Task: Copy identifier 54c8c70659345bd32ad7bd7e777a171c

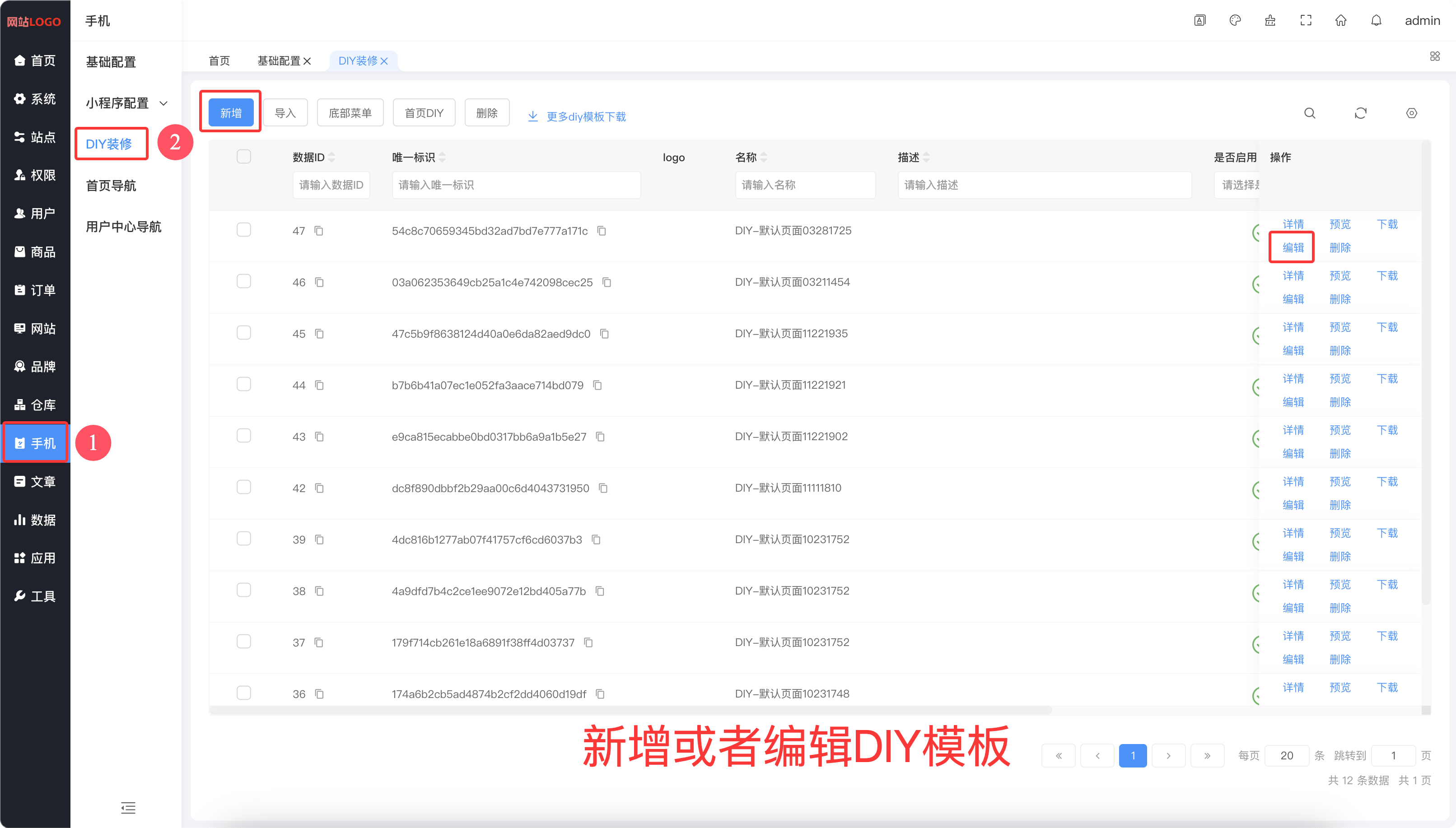Action: coord(601,231)
